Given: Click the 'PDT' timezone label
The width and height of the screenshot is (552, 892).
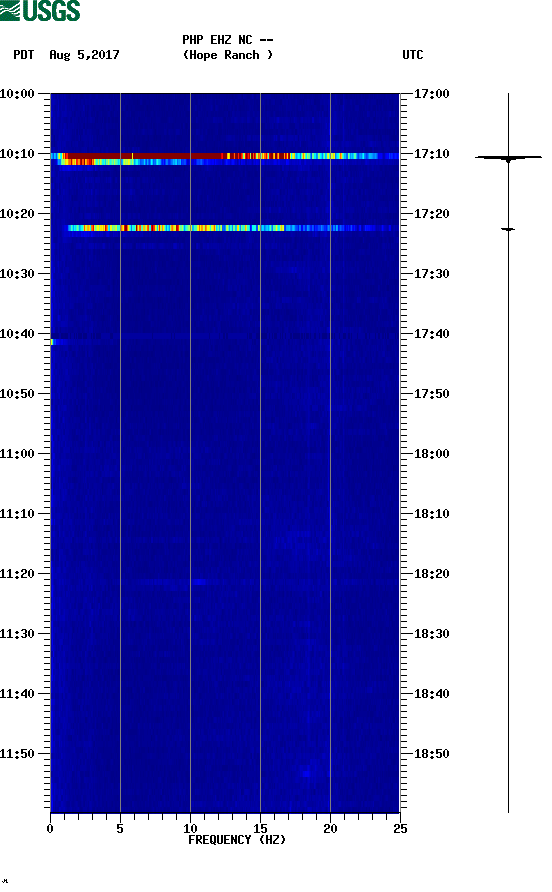Looking at the screenshot, I should pyautogui.click(x=24, y=55).
